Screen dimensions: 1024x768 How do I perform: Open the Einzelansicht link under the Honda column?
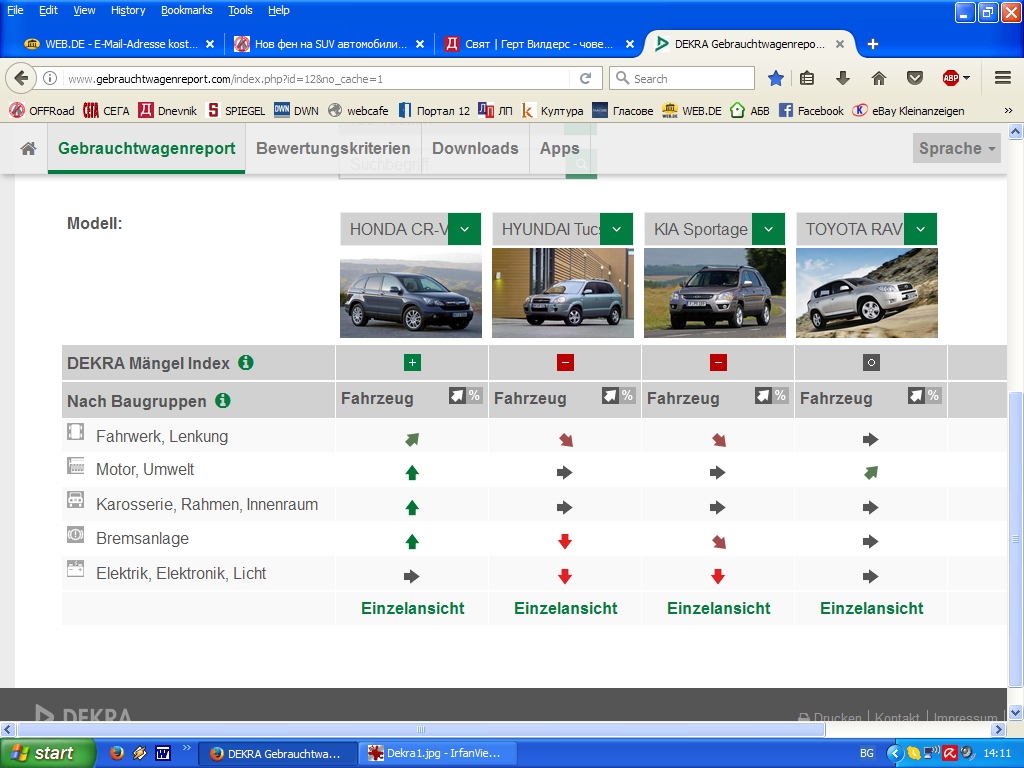pos(412,608)
